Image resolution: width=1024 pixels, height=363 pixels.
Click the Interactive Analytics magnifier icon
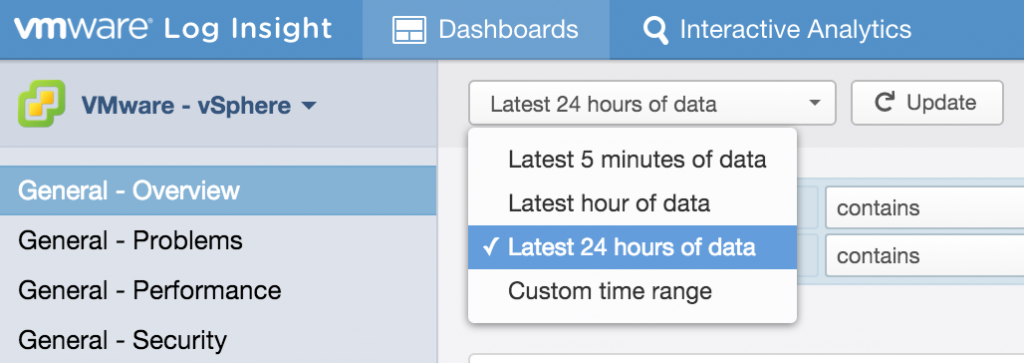click(655, 31)
